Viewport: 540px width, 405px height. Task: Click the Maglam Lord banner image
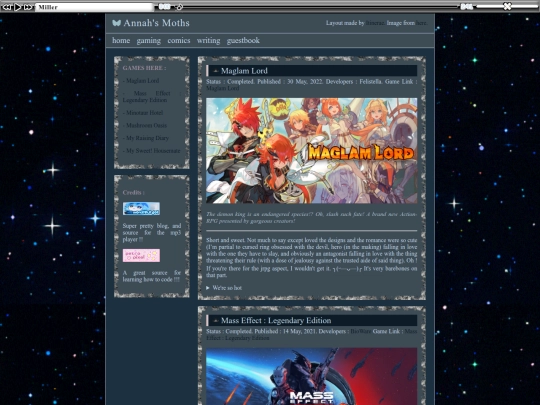(x=312, y=151)
